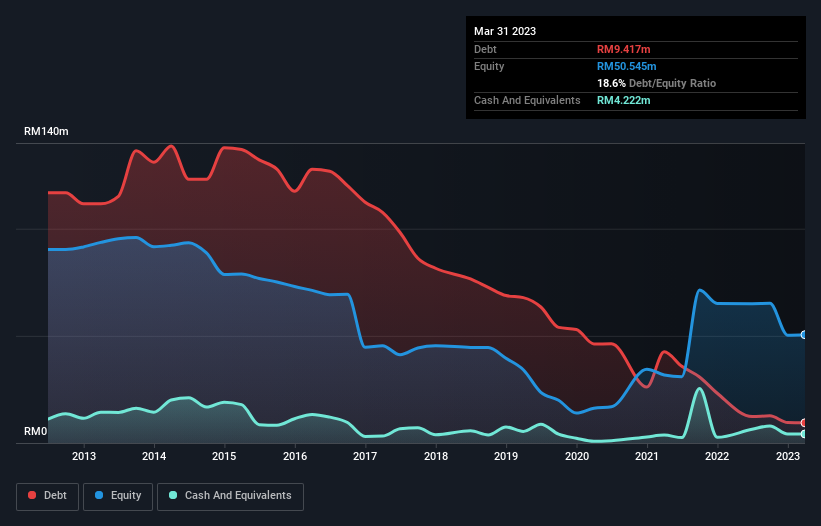The height and width of the screenshot is (526, 821).
Task: Click the Equity row label in tooltip
Action: pos(489,66)
